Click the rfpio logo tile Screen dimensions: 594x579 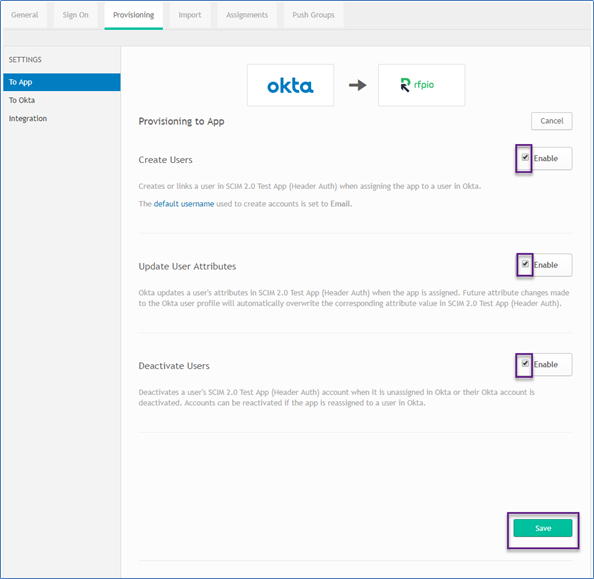point(421,85)
